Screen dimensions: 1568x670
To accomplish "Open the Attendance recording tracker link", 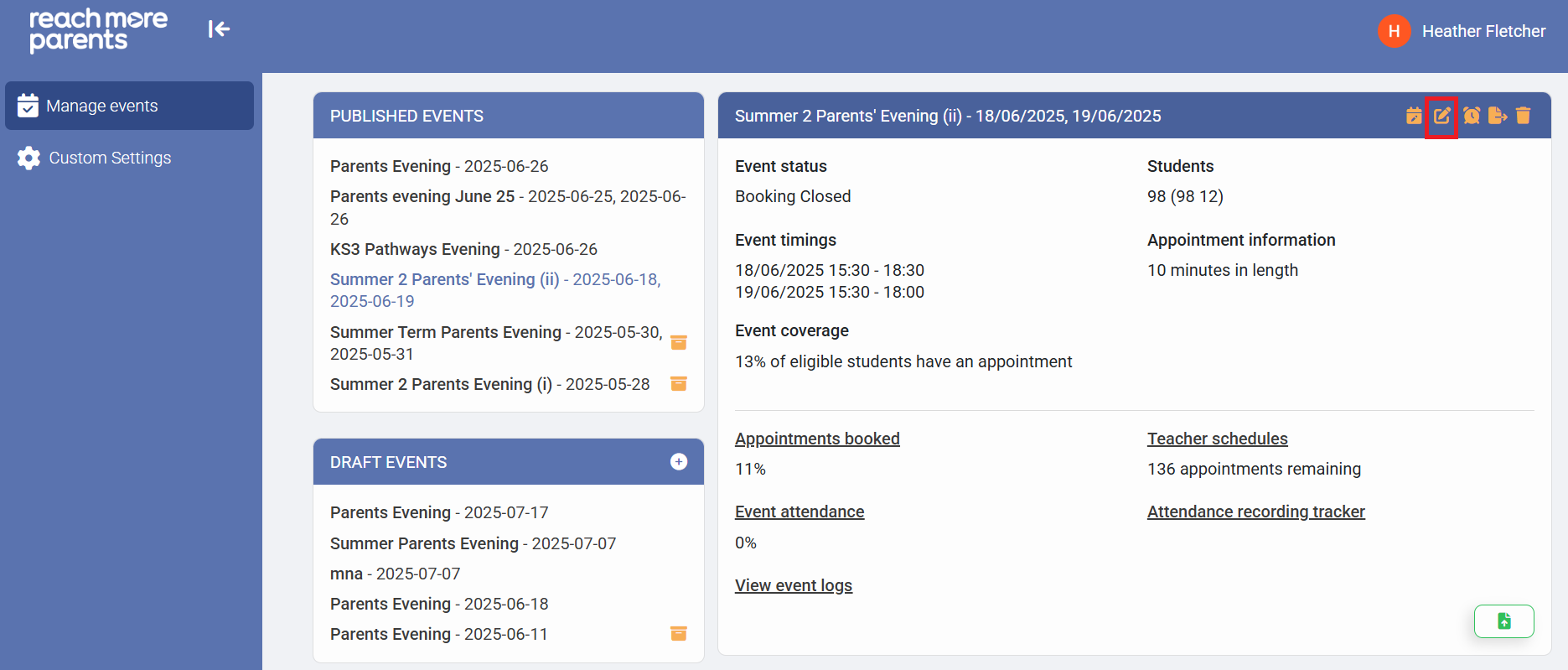I will click(x=1255, y=512).
